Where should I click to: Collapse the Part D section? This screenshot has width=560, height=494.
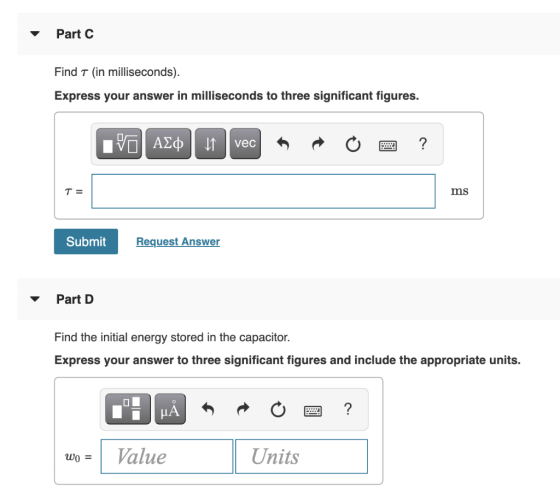pyautogui.click(x=35, y=299)
